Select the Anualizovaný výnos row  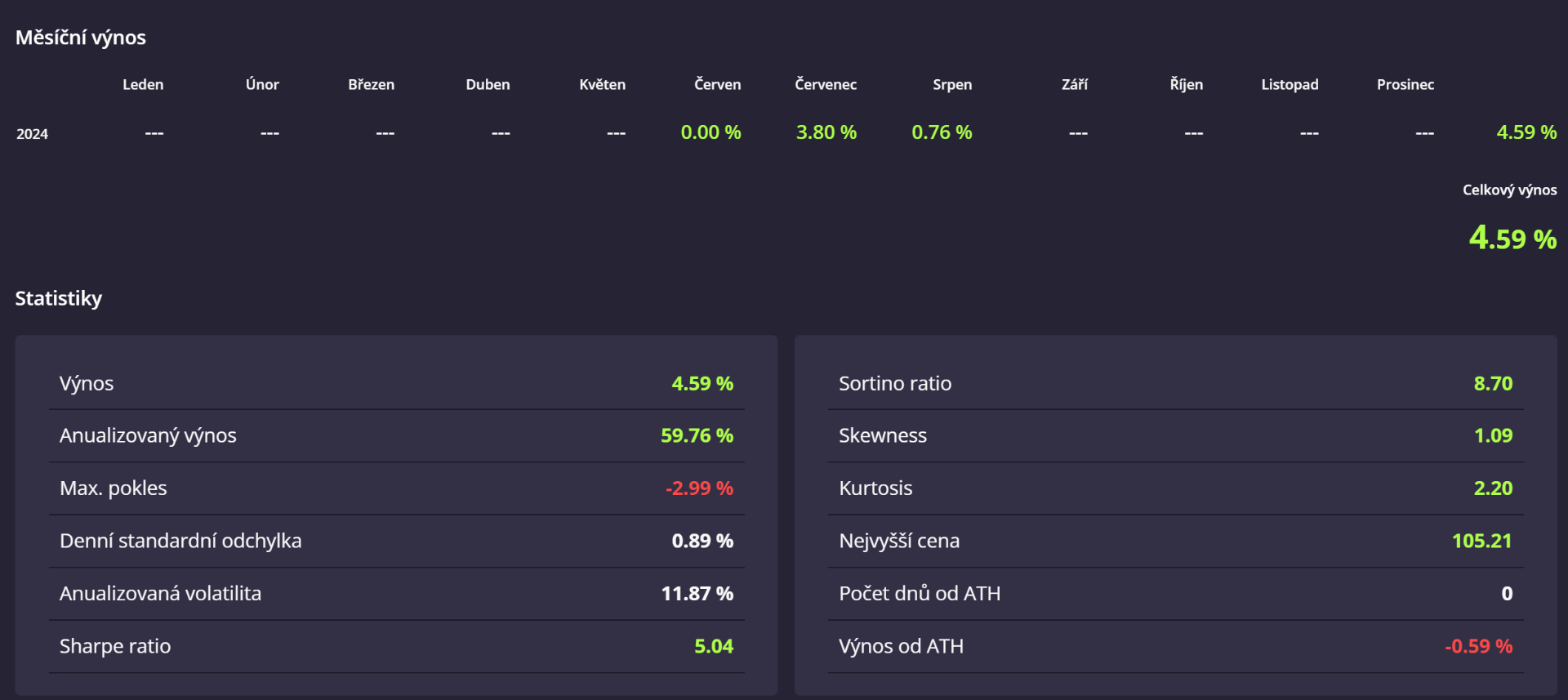[396, 435]
